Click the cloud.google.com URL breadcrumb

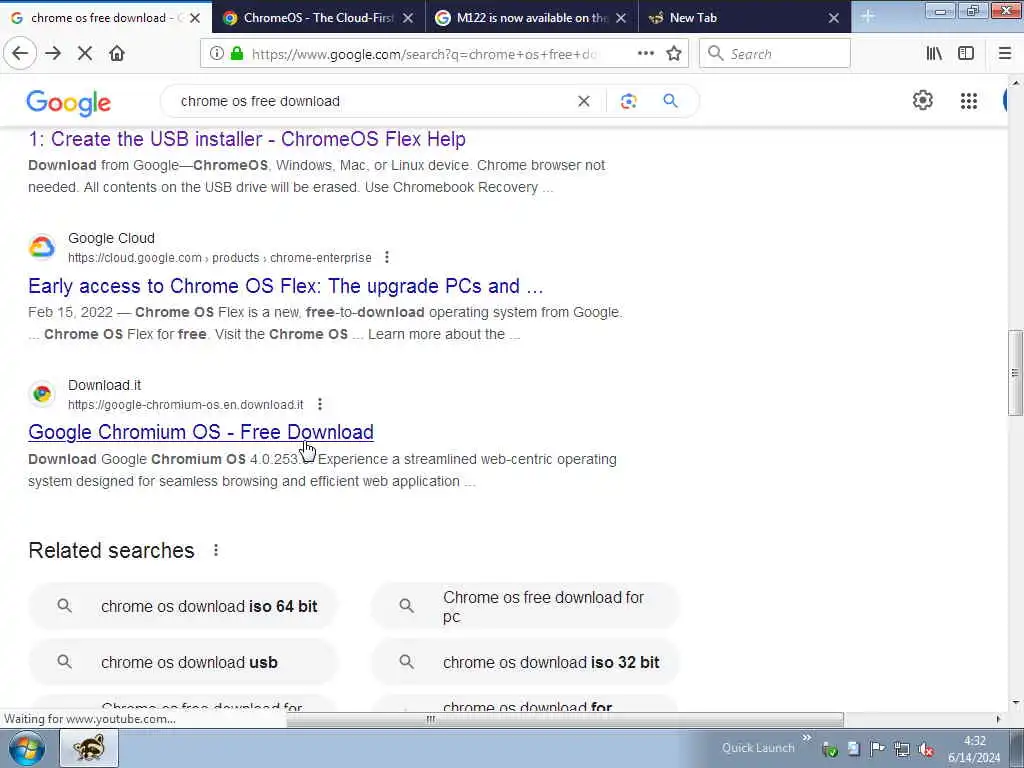coord(219,258)
